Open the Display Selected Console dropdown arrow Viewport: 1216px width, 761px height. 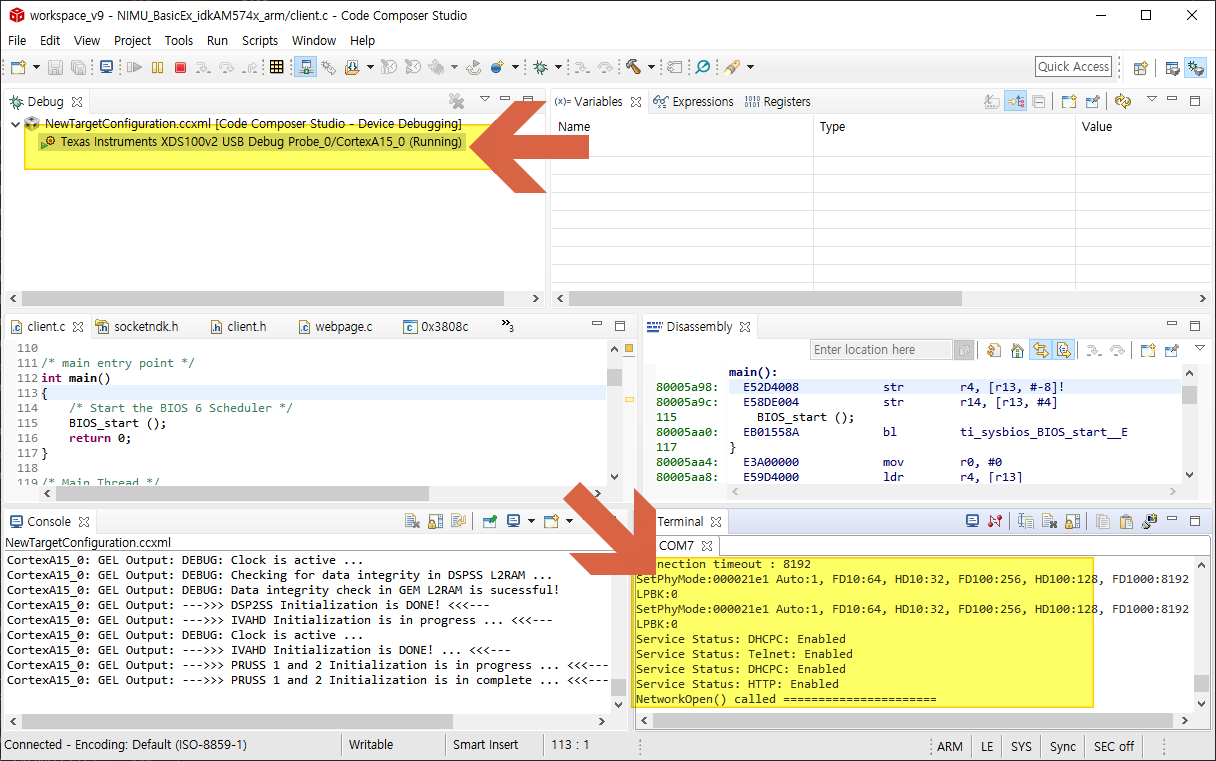[x=531, y=521]
